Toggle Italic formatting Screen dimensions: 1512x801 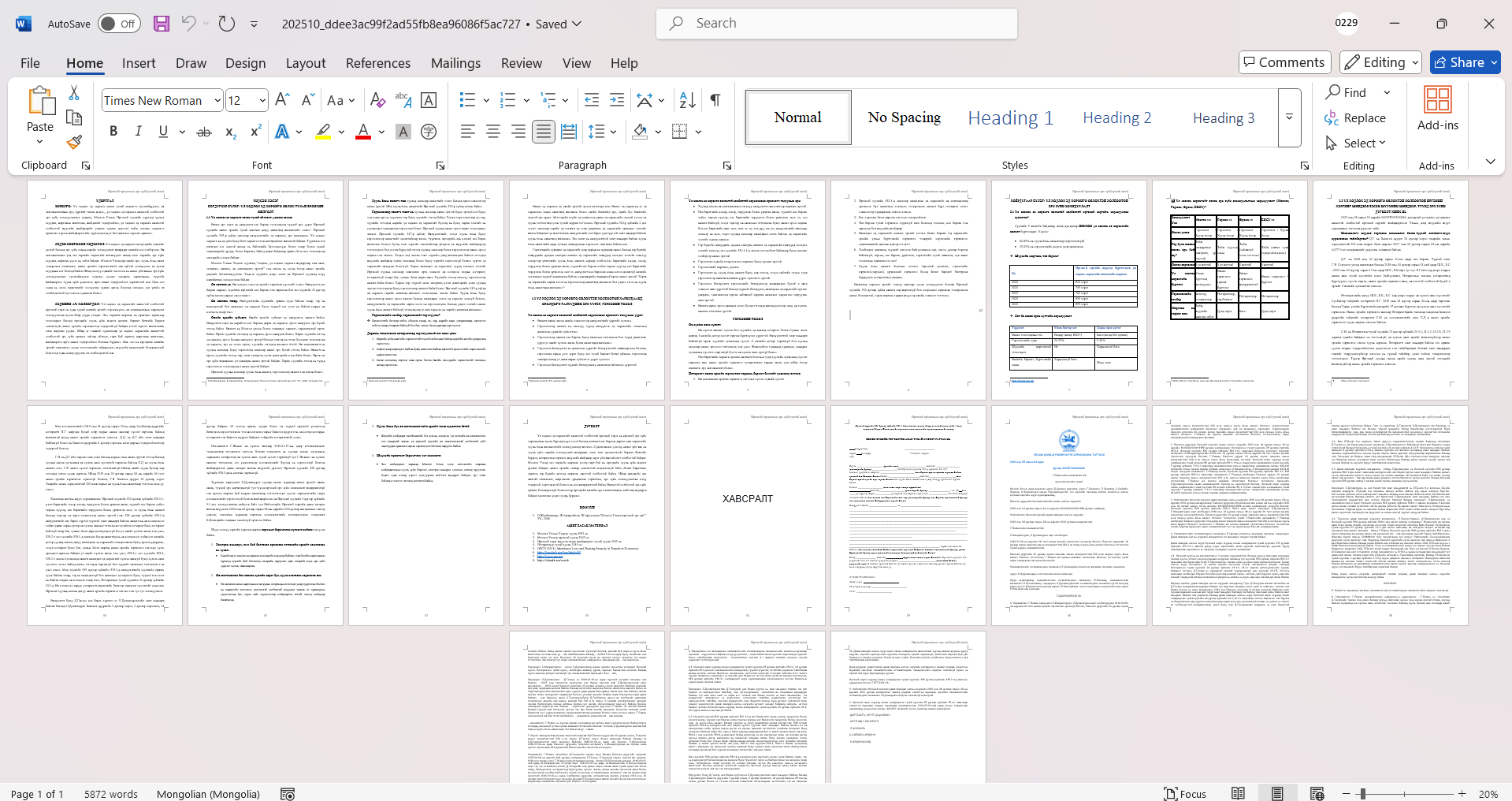click(x=139, y=132)
